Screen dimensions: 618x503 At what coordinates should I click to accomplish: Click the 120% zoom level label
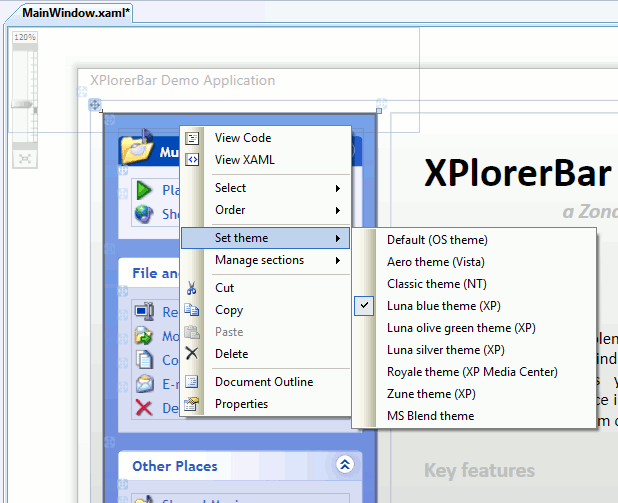(x=25, y=37)
